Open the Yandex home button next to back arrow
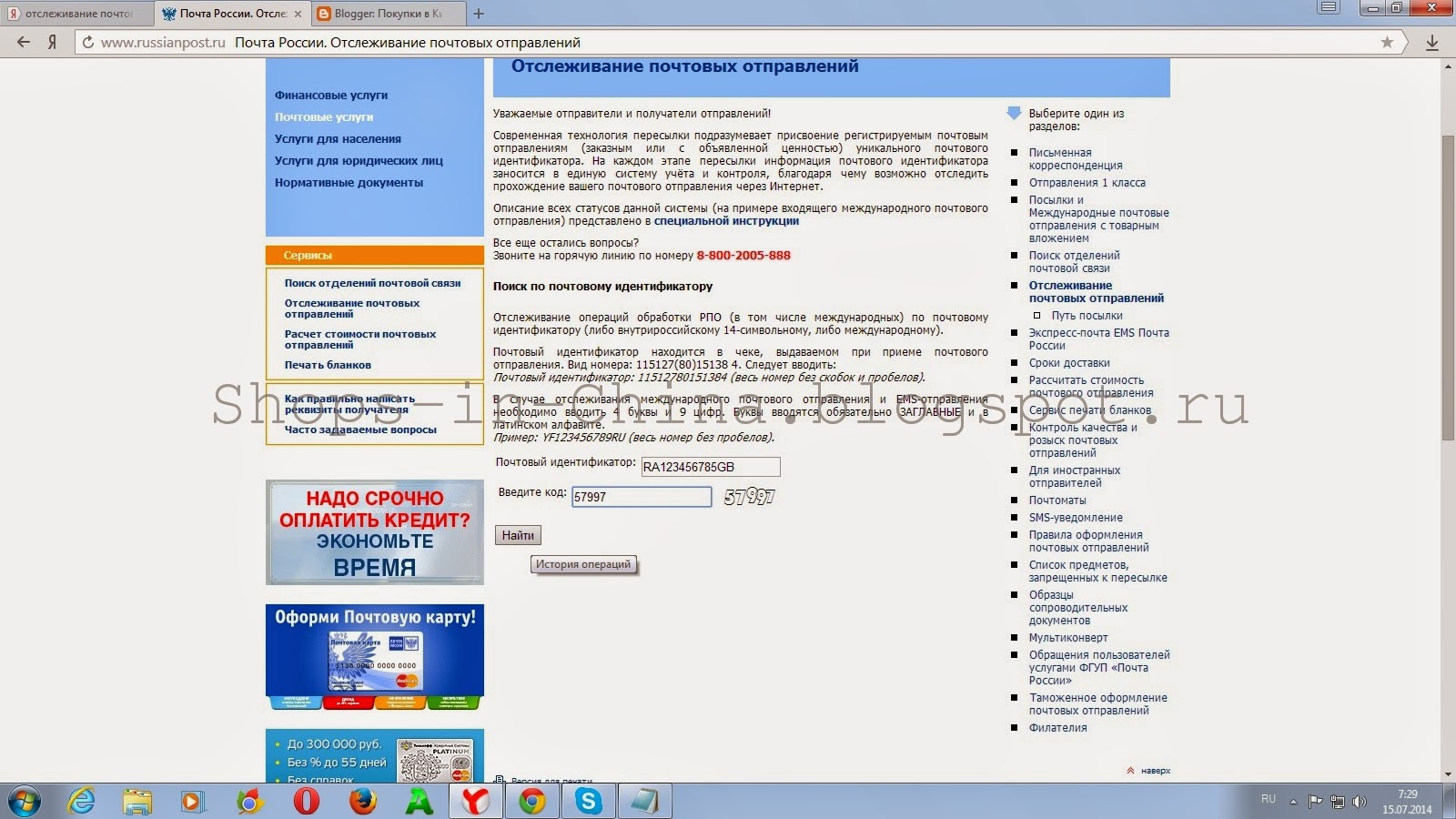1456x819 pixels. pyautogui.click(x=53, y=42)
